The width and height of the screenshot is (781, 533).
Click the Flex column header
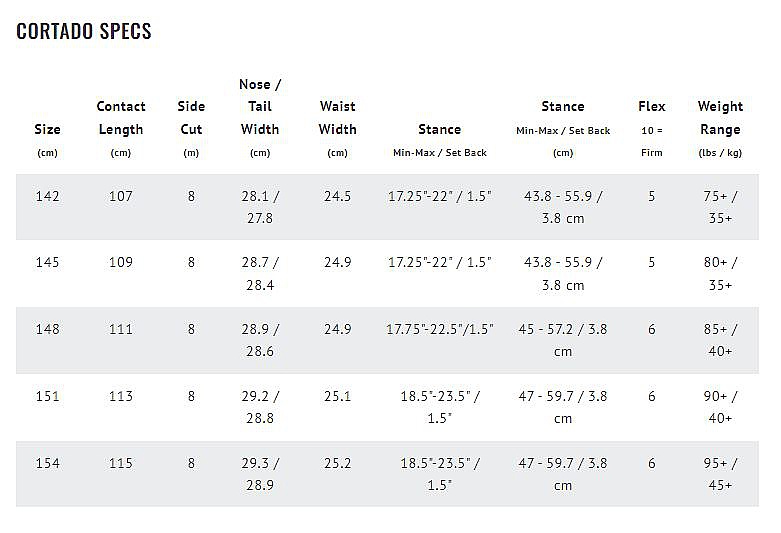pos(651,107)
